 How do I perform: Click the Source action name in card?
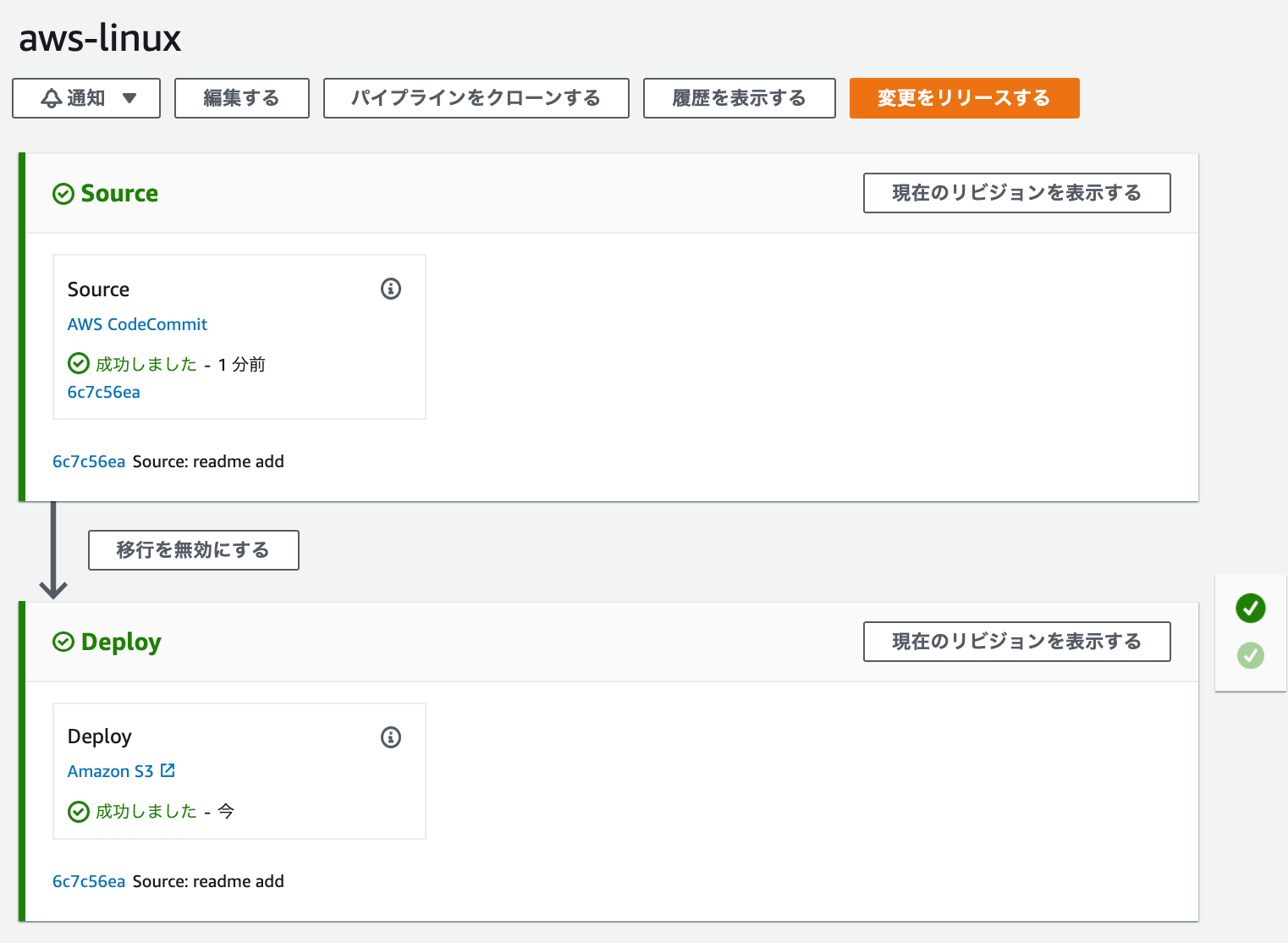click(98, 290)
